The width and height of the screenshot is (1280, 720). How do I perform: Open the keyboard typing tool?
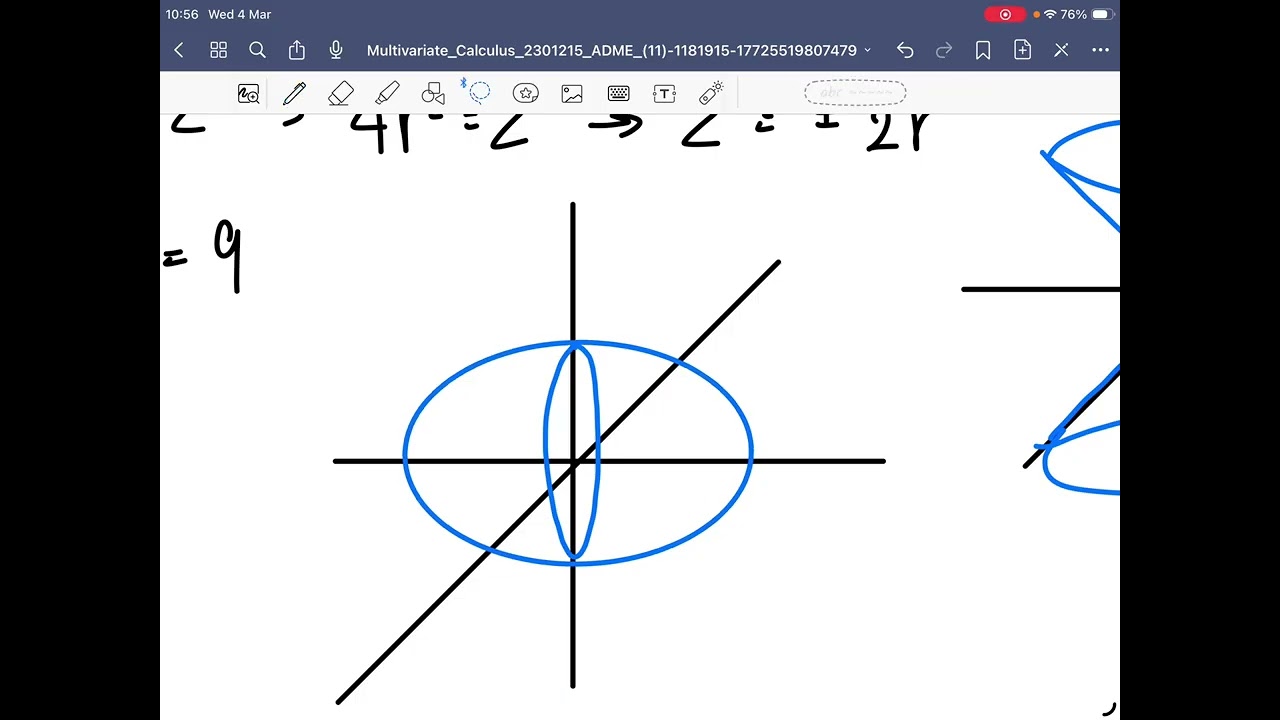click(x=618, y=94)
